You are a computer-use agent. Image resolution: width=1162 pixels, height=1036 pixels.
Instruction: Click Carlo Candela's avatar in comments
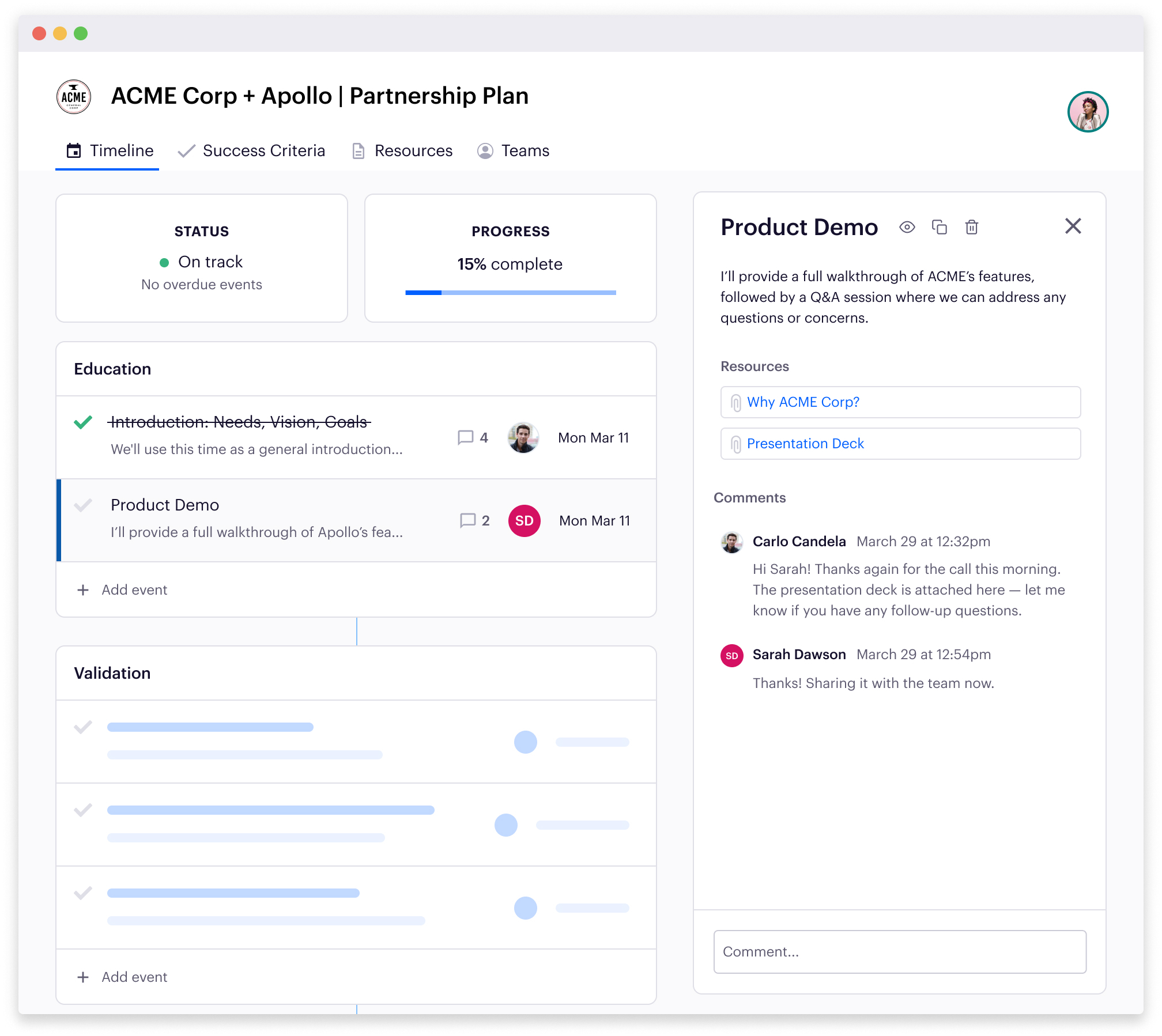(x=731, y=542)
